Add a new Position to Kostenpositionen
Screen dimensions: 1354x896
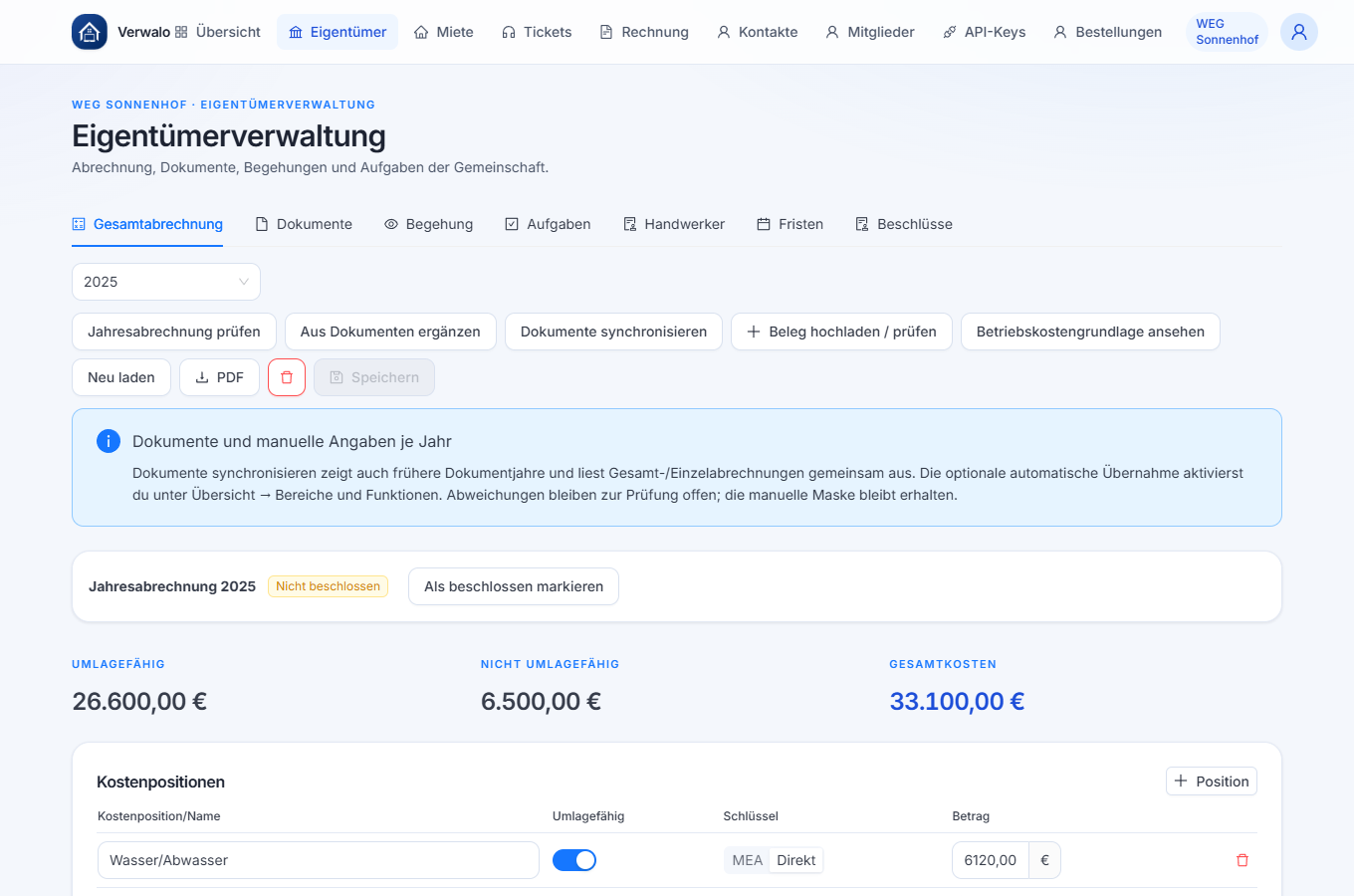1212,782
